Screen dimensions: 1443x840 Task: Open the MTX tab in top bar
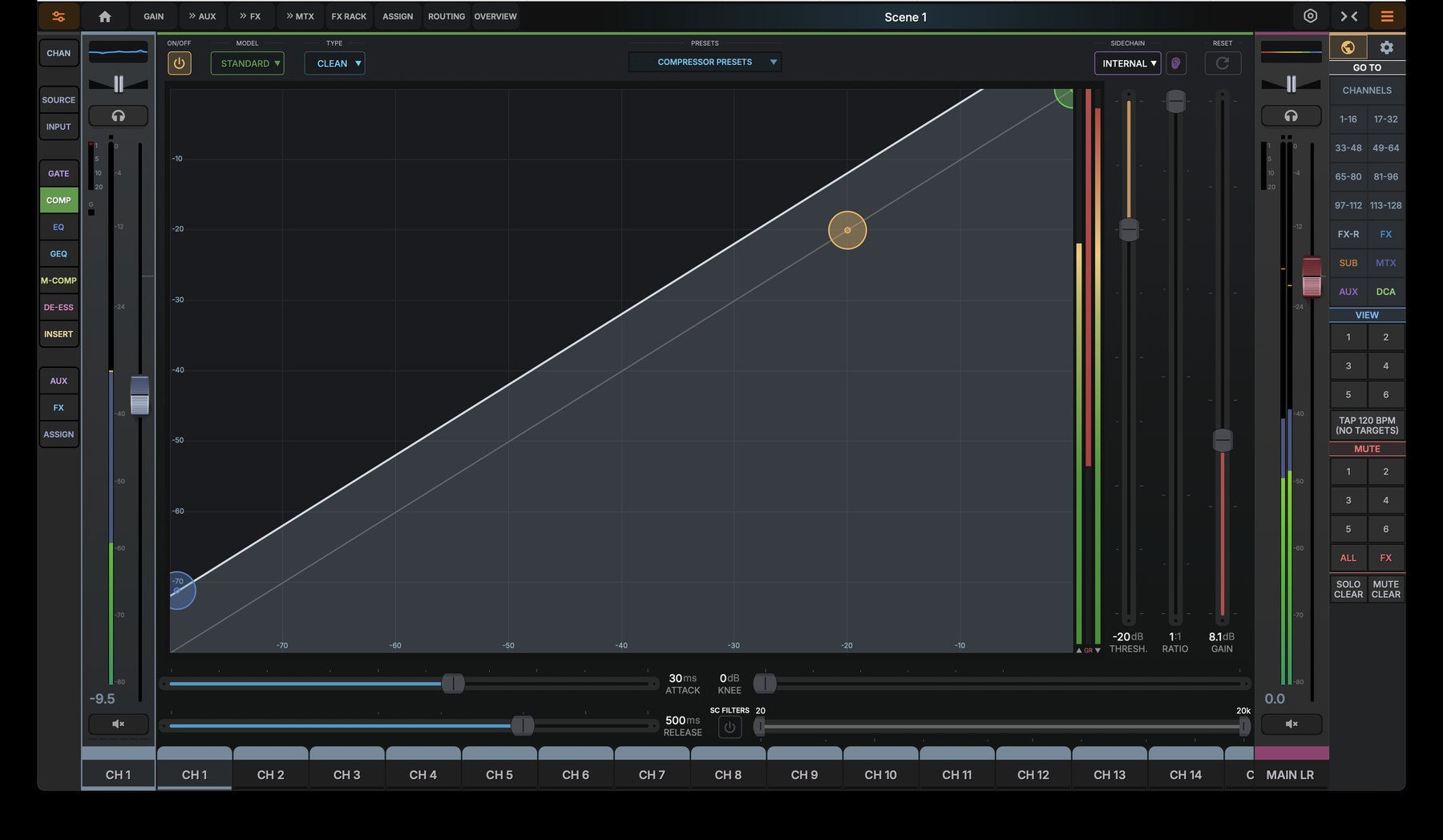pyautogui.click(x=301, y=16)
